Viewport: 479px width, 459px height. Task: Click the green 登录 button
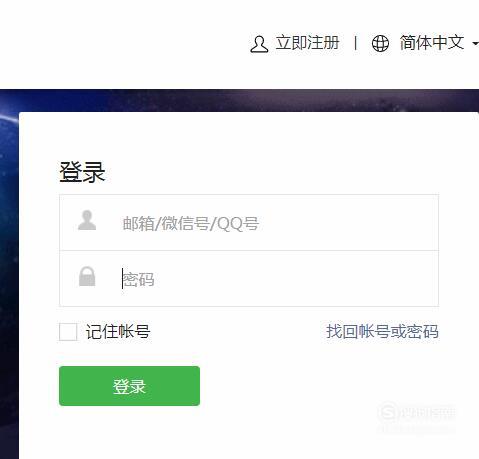[x=129, y=386]
